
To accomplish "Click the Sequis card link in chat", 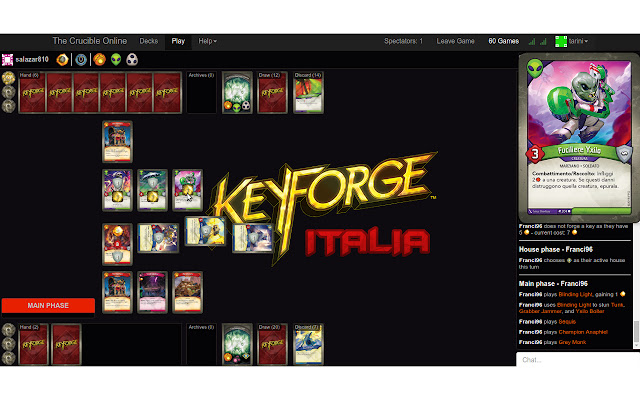I will [567, 322].
